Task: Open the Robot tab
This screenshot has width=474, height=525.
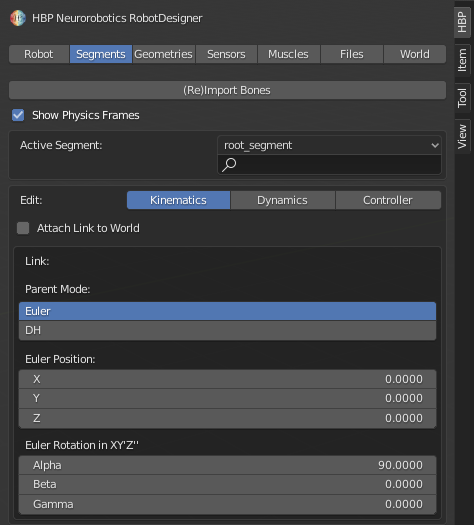Action: click(39, 54)
